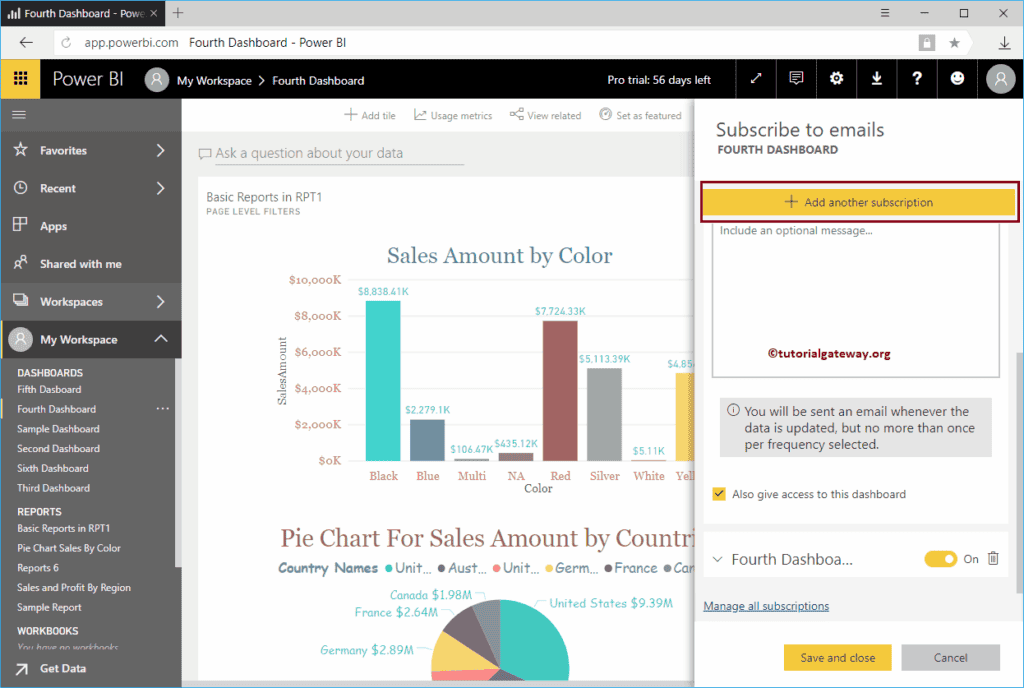Open Help via the question mark icon

click(917, 80)
